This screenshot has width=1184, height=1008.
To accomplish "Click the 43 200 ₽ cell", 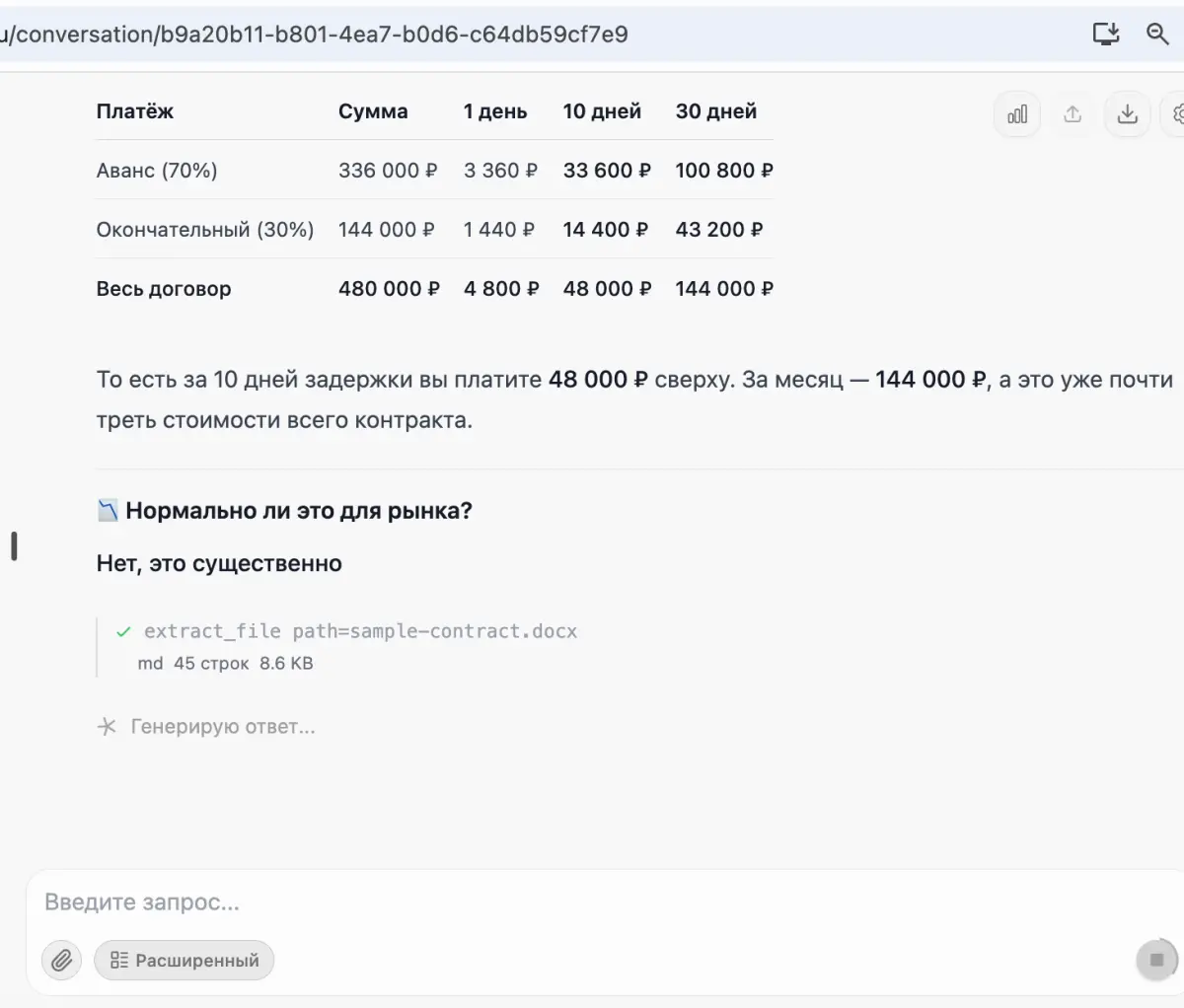I will (719, 230).
